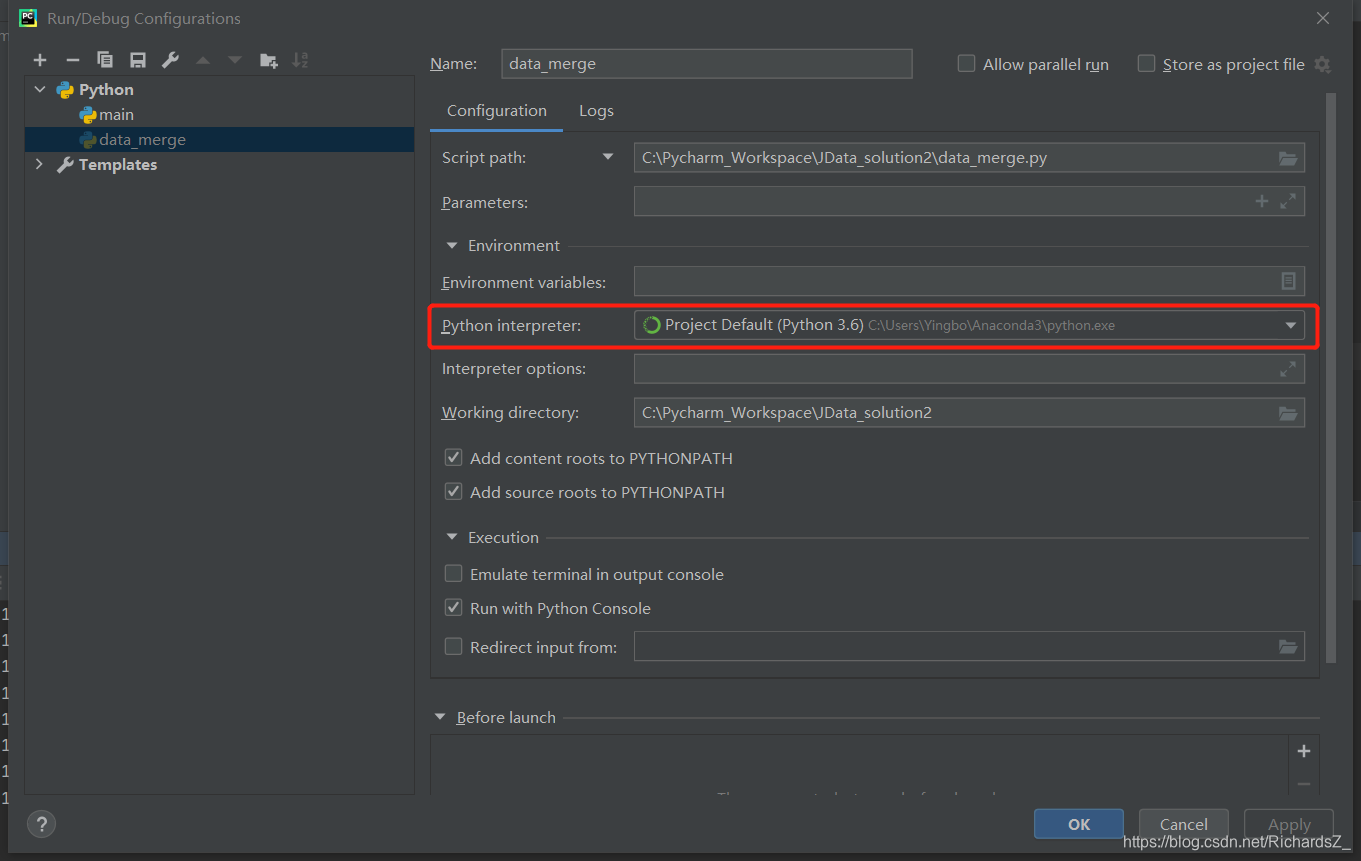Create new folder icon in toolbar

[x=268, y=61]
